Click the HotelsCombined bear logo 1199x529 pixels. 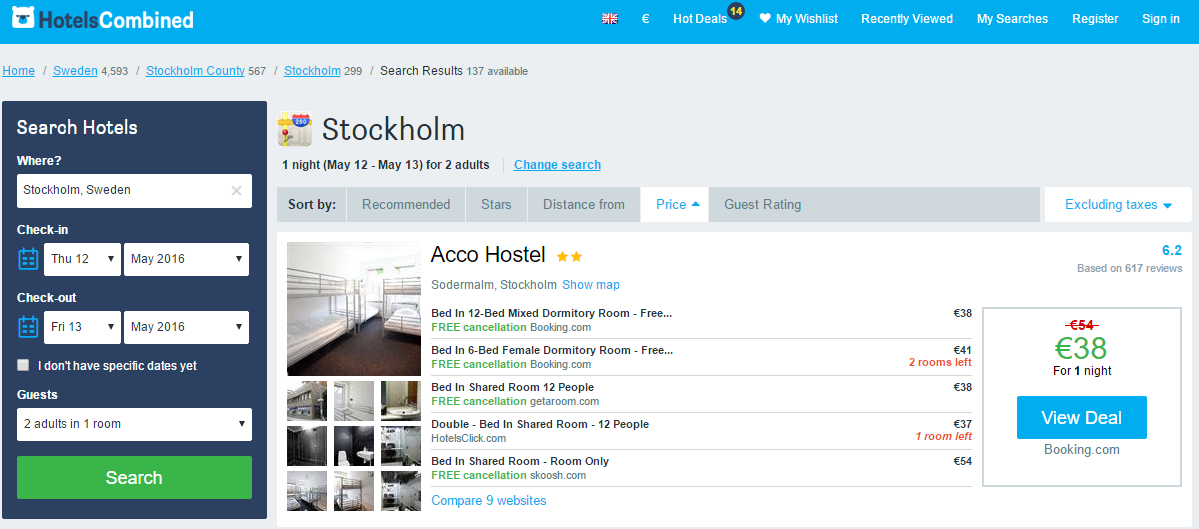23,18
